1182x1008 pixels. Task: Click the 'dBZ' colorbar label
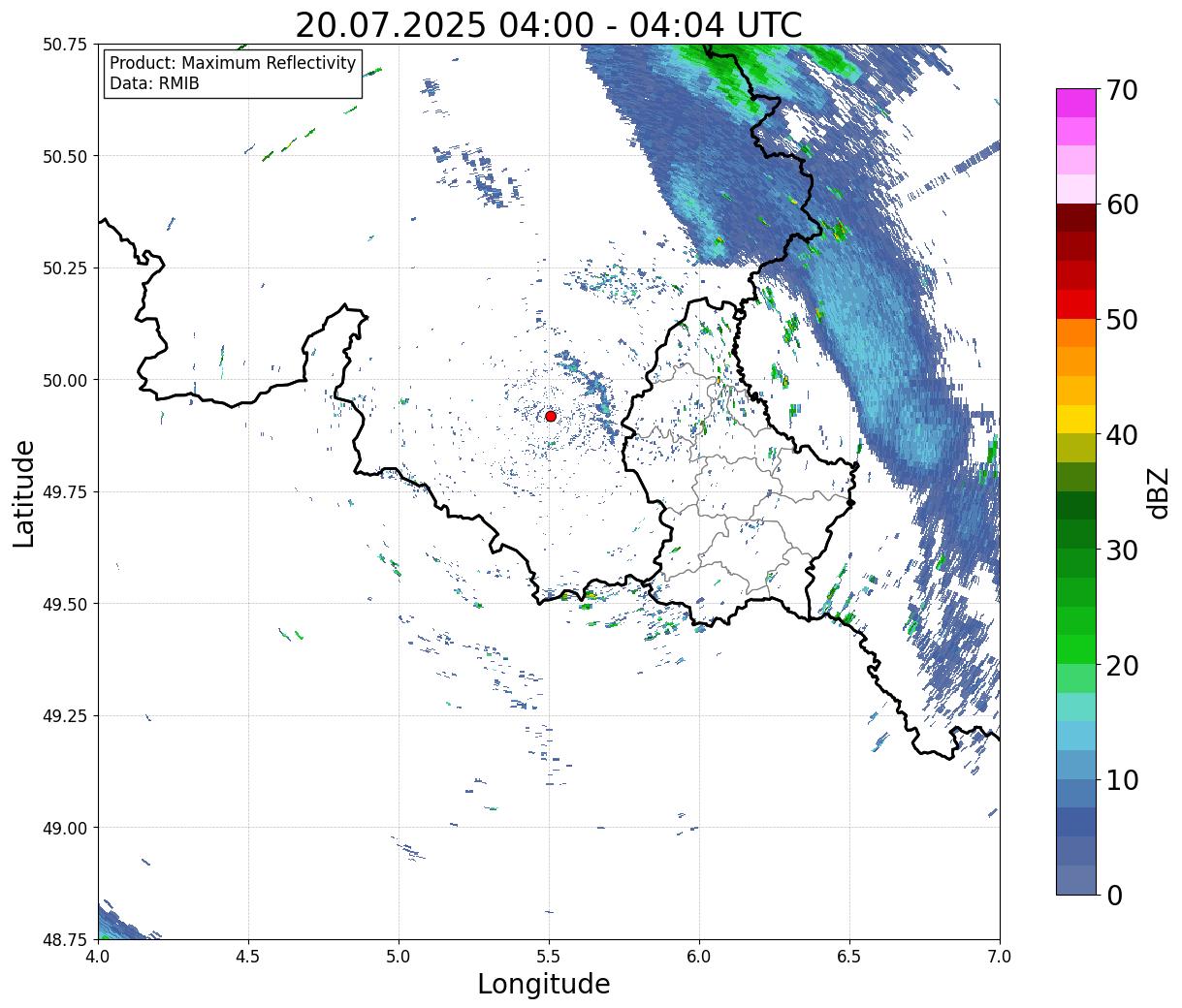coord(1158,492)
